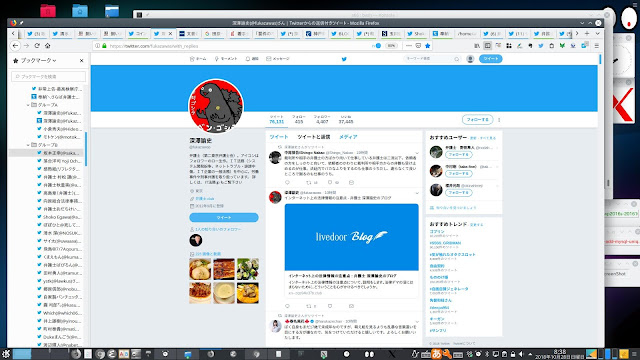Click the フォローする button on profile
640x360 pixels.
pyautogui.click(x=478, y=120)
